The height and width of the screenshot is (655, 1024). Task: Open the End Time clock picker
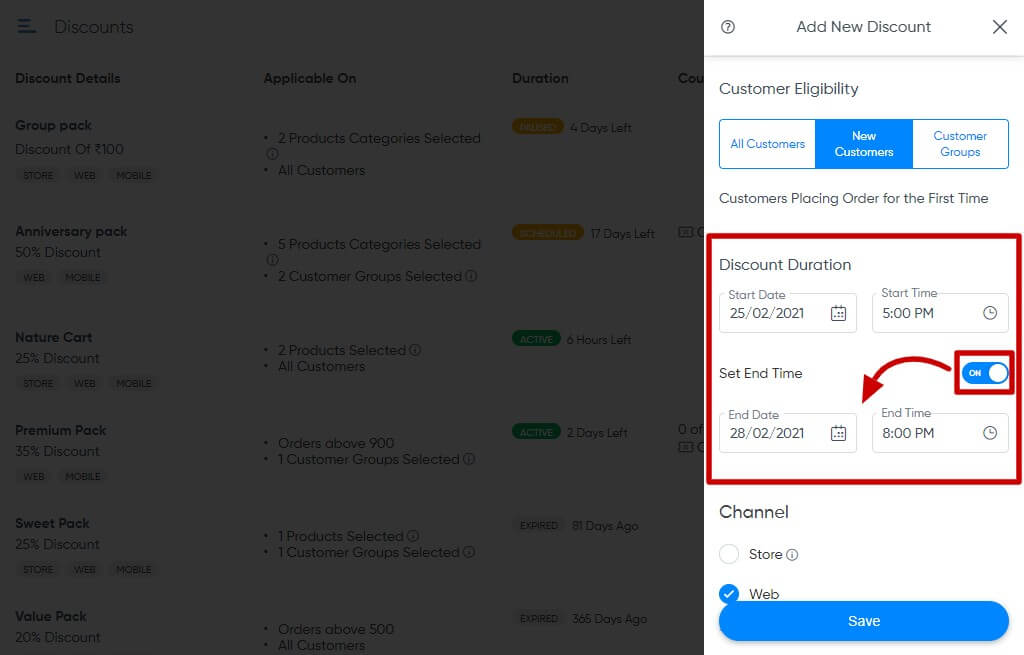(988, 432)
